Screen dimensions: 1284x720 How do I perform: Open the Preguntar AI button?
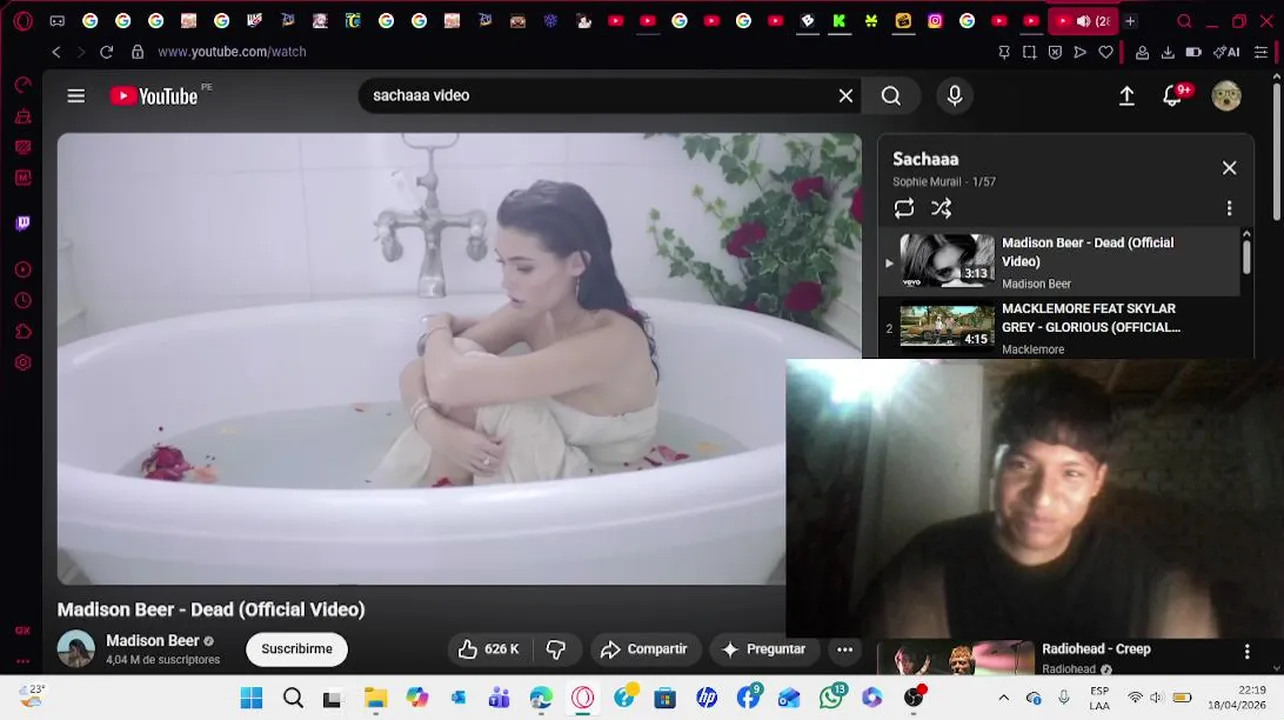[x=764, y=649]
